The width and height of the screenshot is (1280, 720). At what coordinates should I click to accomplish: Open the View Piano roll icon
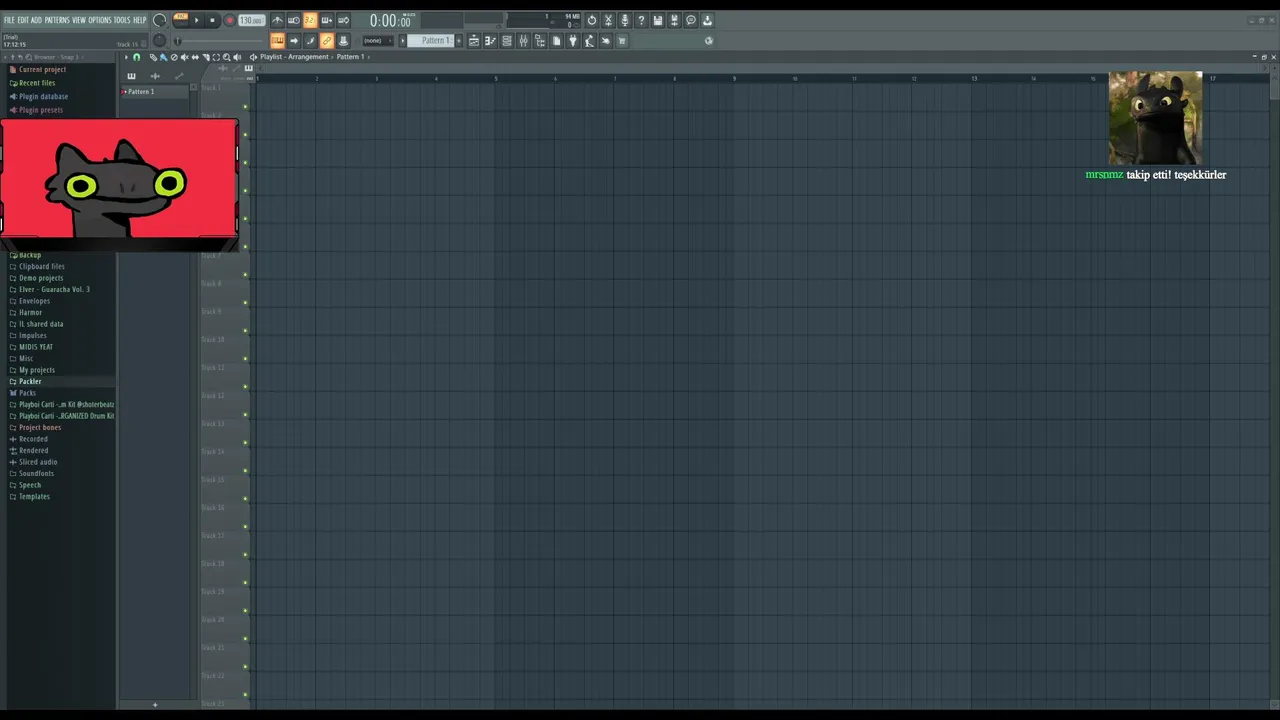click(x=490, y=41)
